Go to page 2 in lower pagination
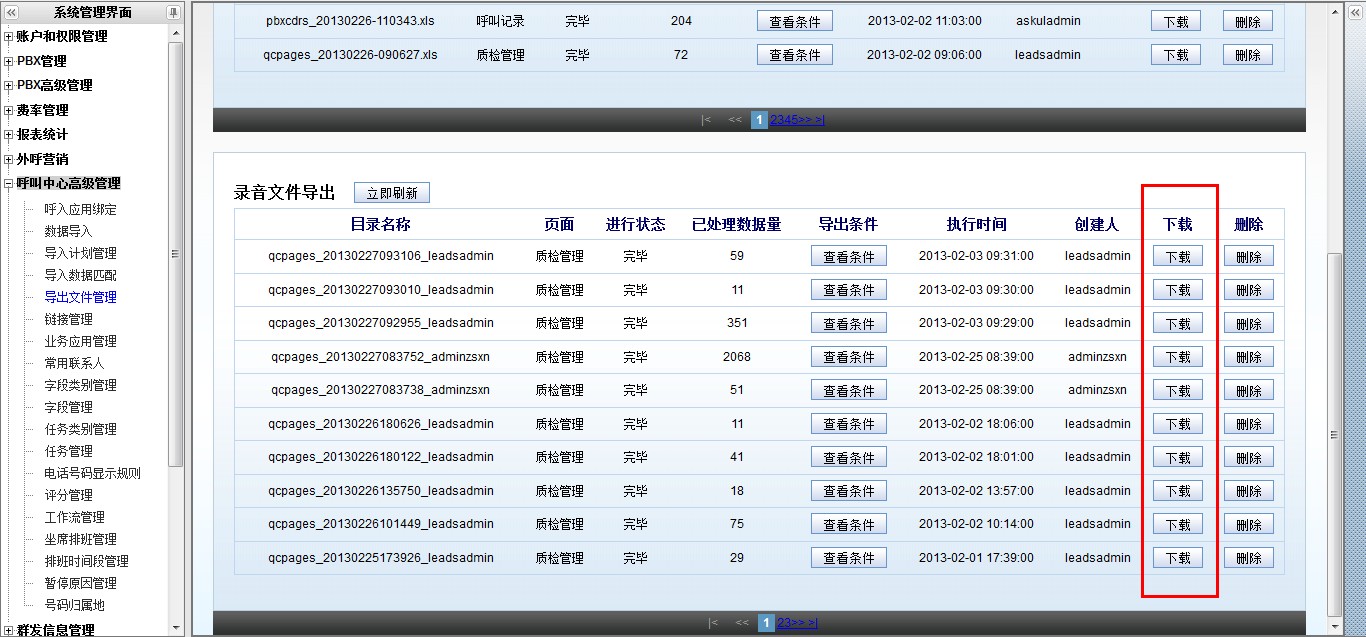This screenshot has width=1366, height=637. point(781,623)
